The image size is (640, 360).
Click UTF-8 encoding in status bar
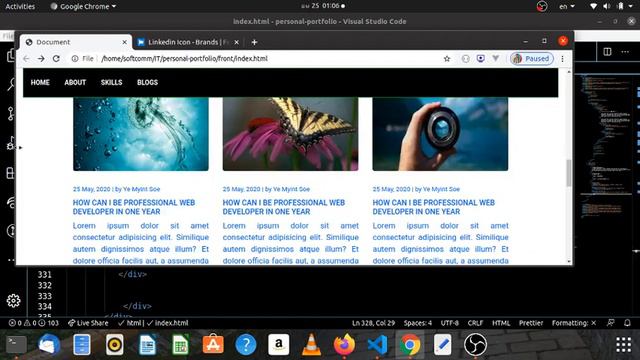coord(449,323)
